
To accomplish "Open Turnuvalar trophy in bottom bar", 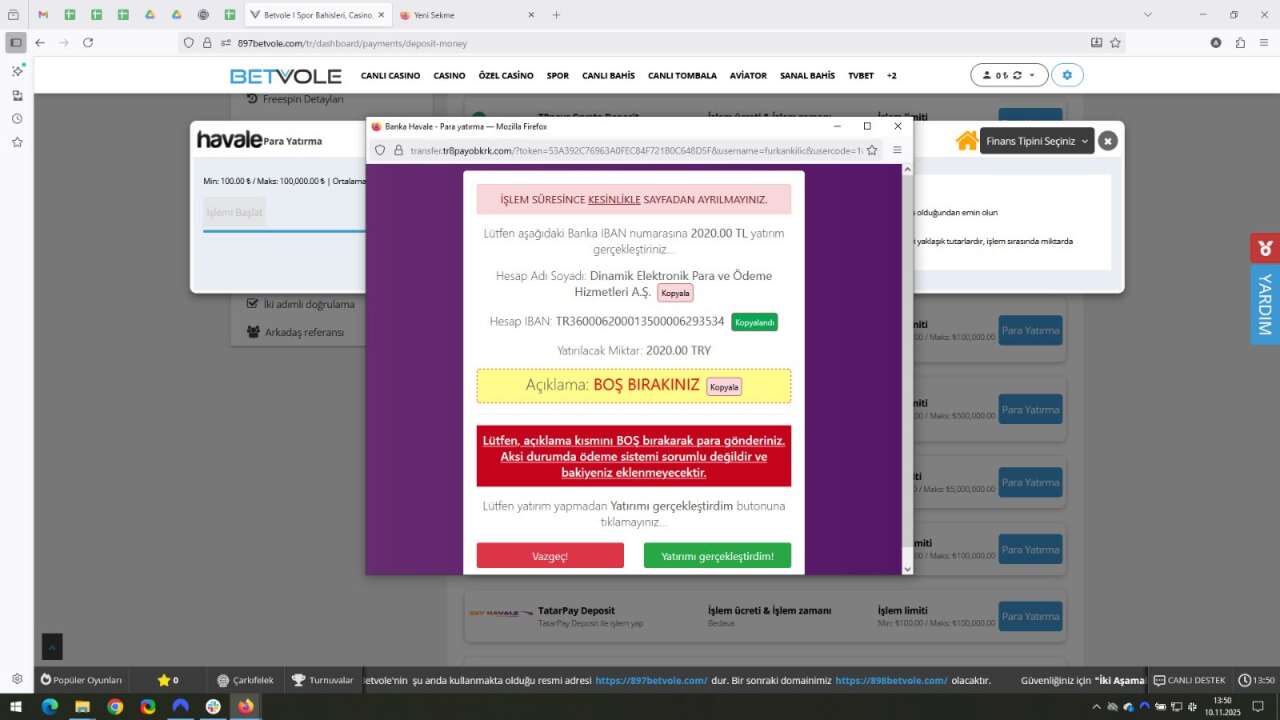I will [322, 680].
